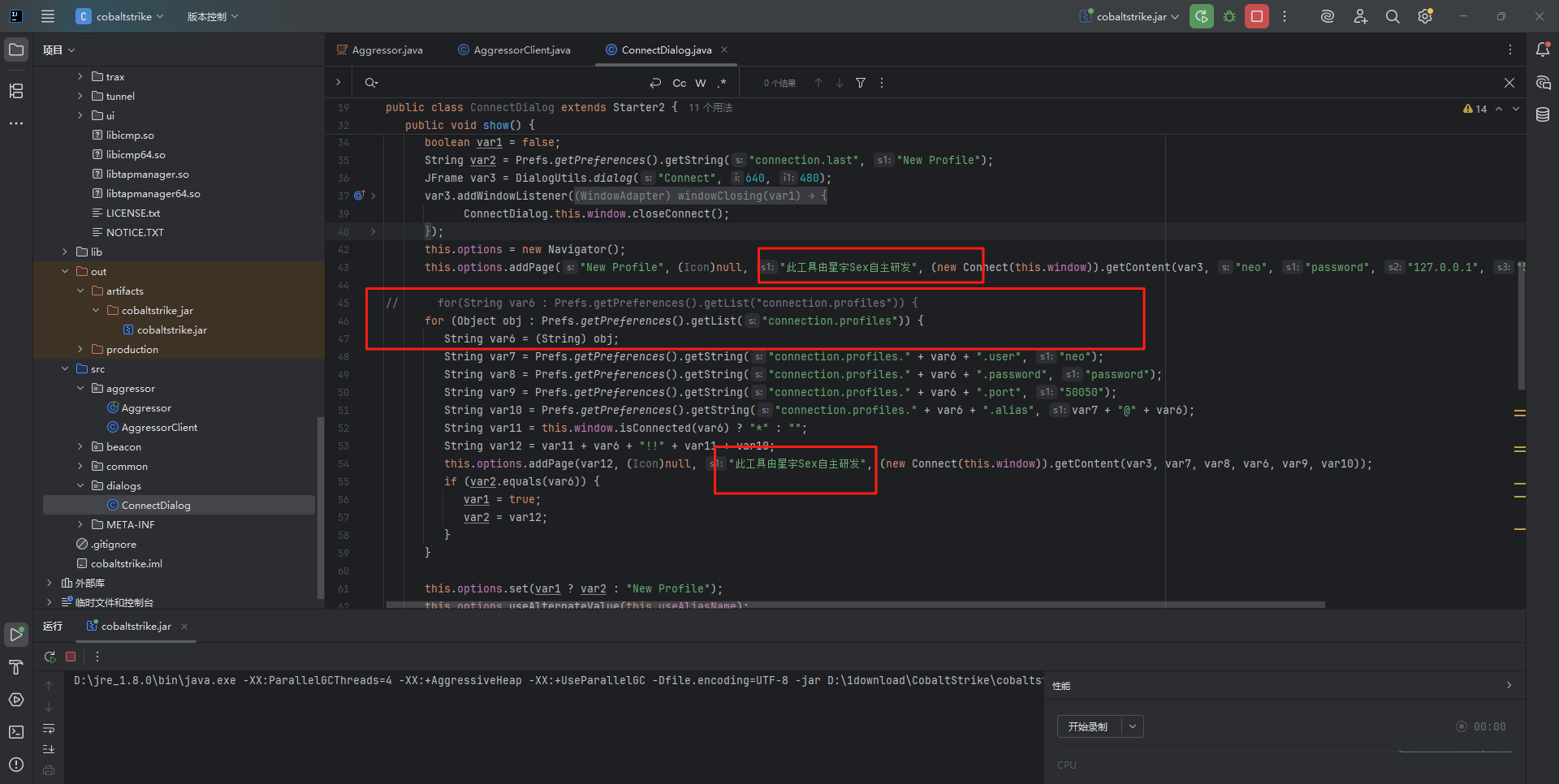Stop process in the Run panel toolbar
1559x784 pixels.
[x=71, y=657]
